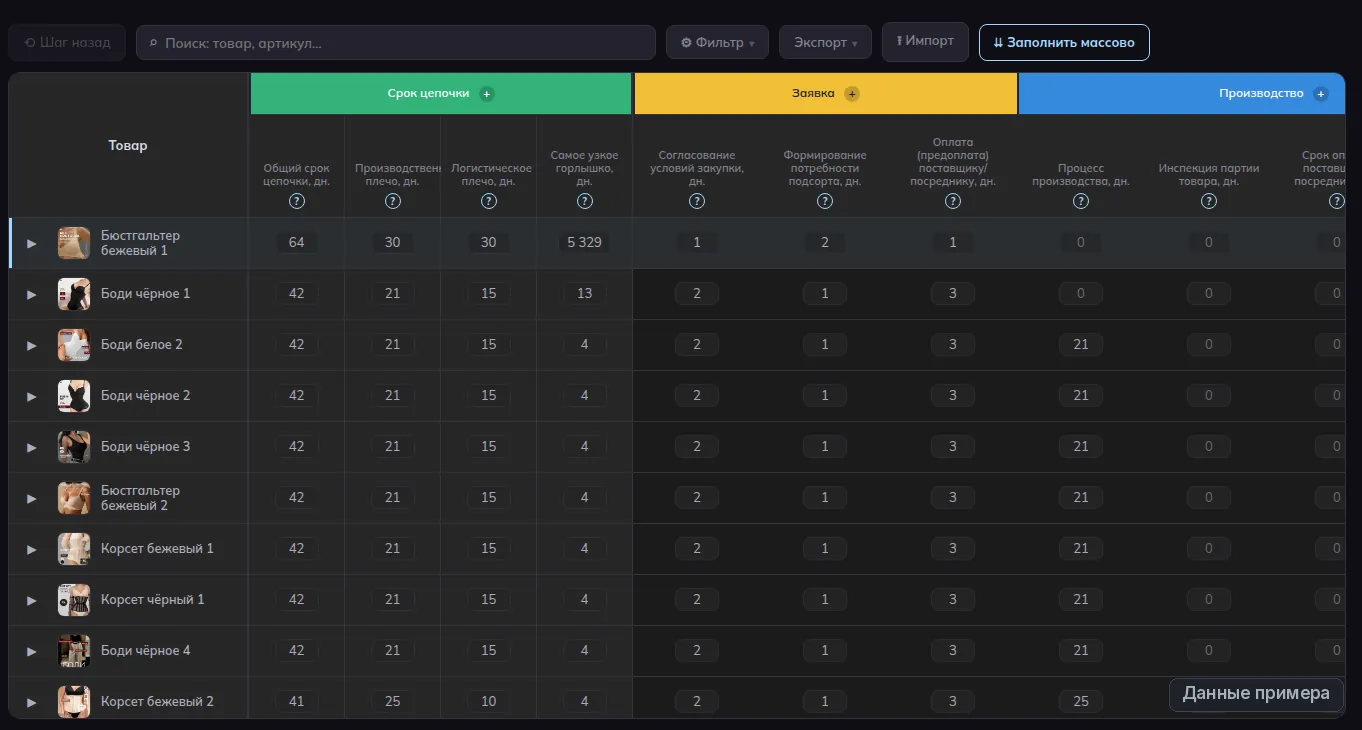Viewport: 1362px width, 730px height.
Task: Click the Шаг назад button
Action: [x=67, y=43]
